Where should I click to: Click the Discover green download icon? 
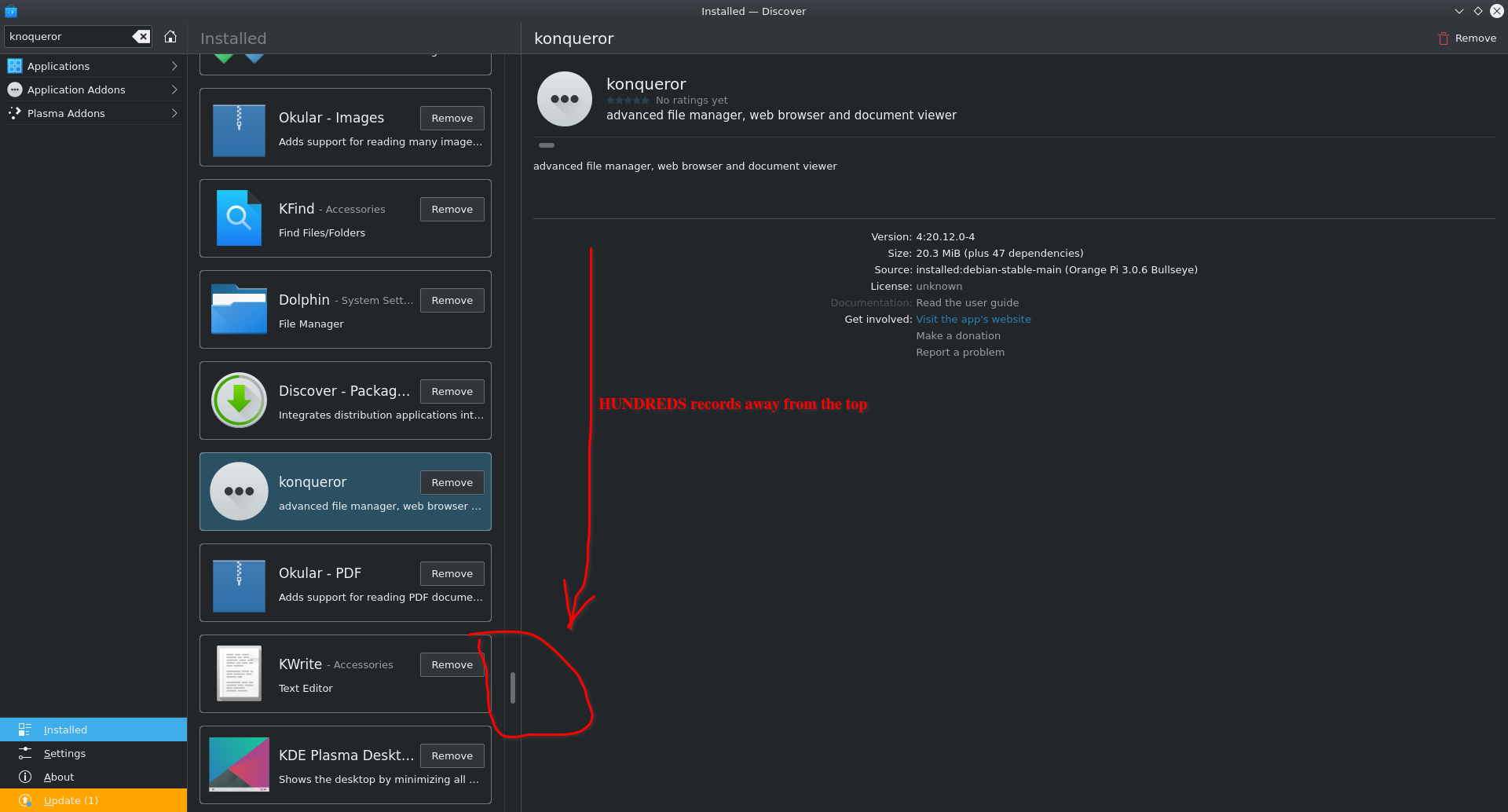click(x=239, y=400)
